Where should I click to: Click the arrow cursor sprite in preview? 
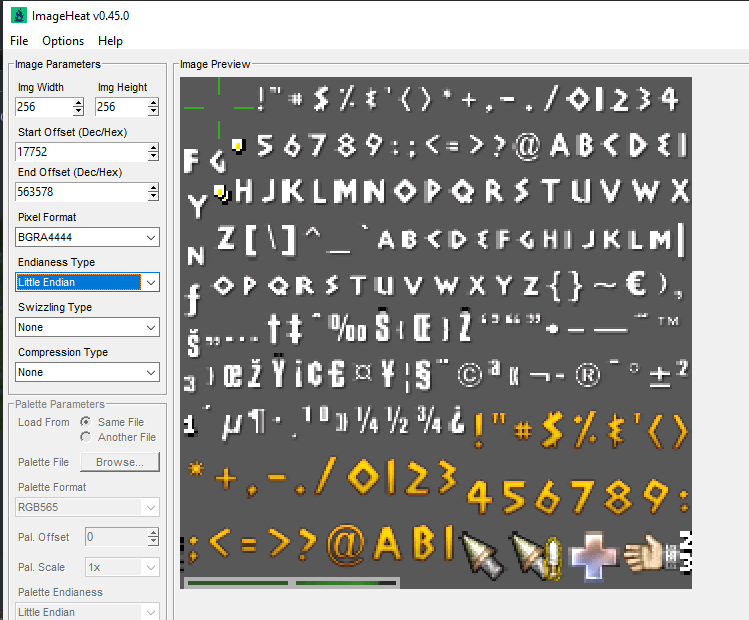(x=482, y=554)
